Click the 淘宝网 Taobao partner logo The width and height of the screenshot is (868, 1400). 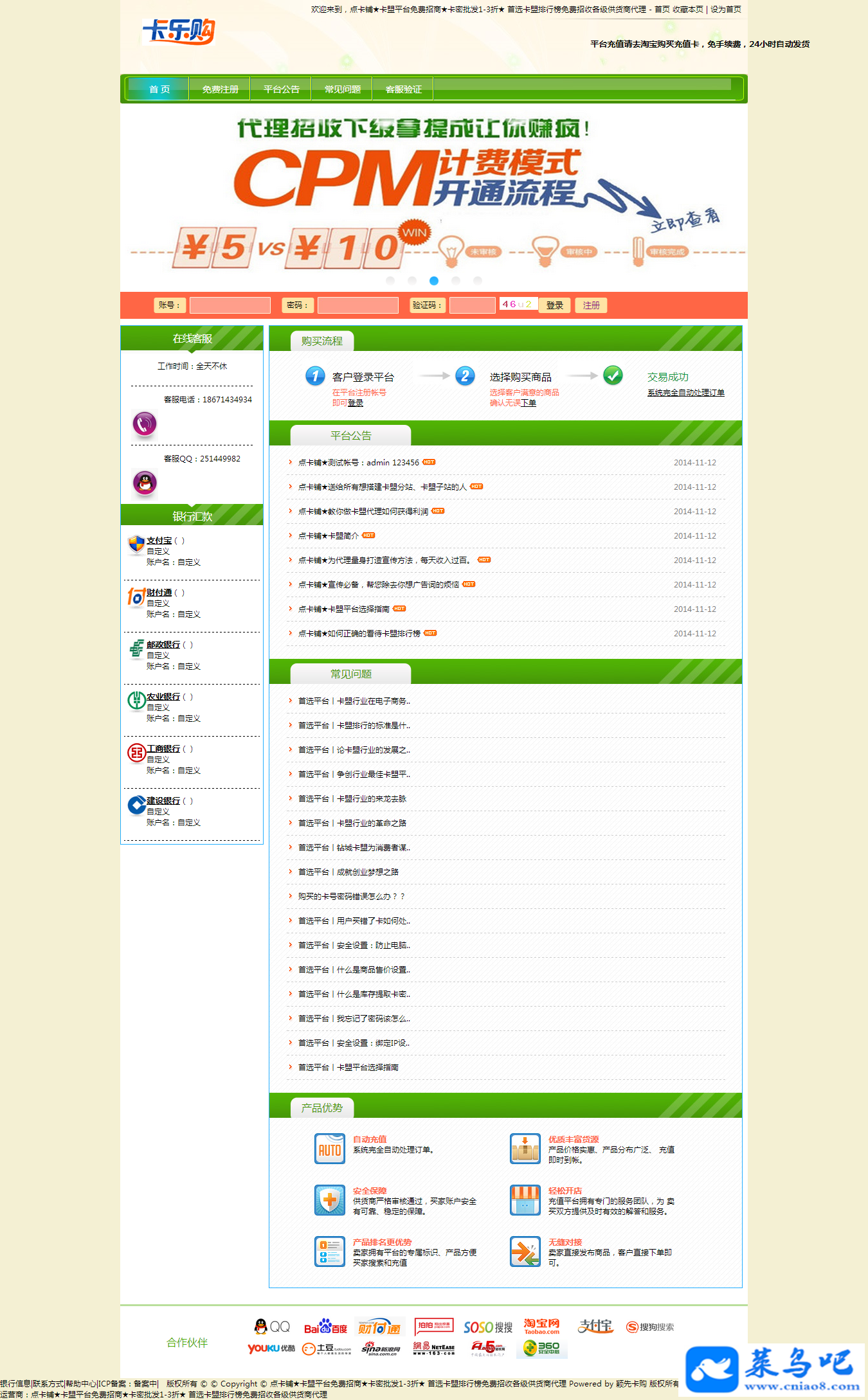541,1327
